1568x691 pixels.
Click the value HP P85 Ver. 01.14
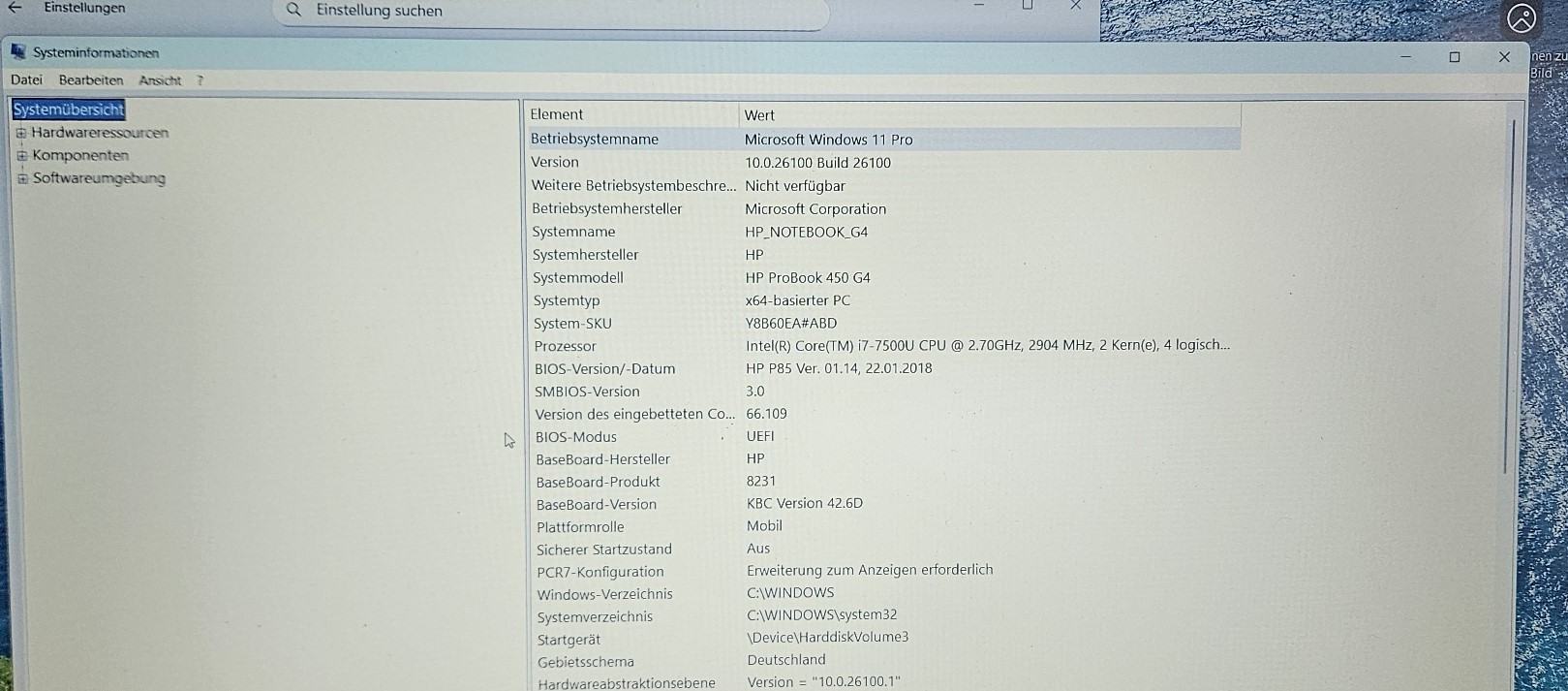pos(839,368)
